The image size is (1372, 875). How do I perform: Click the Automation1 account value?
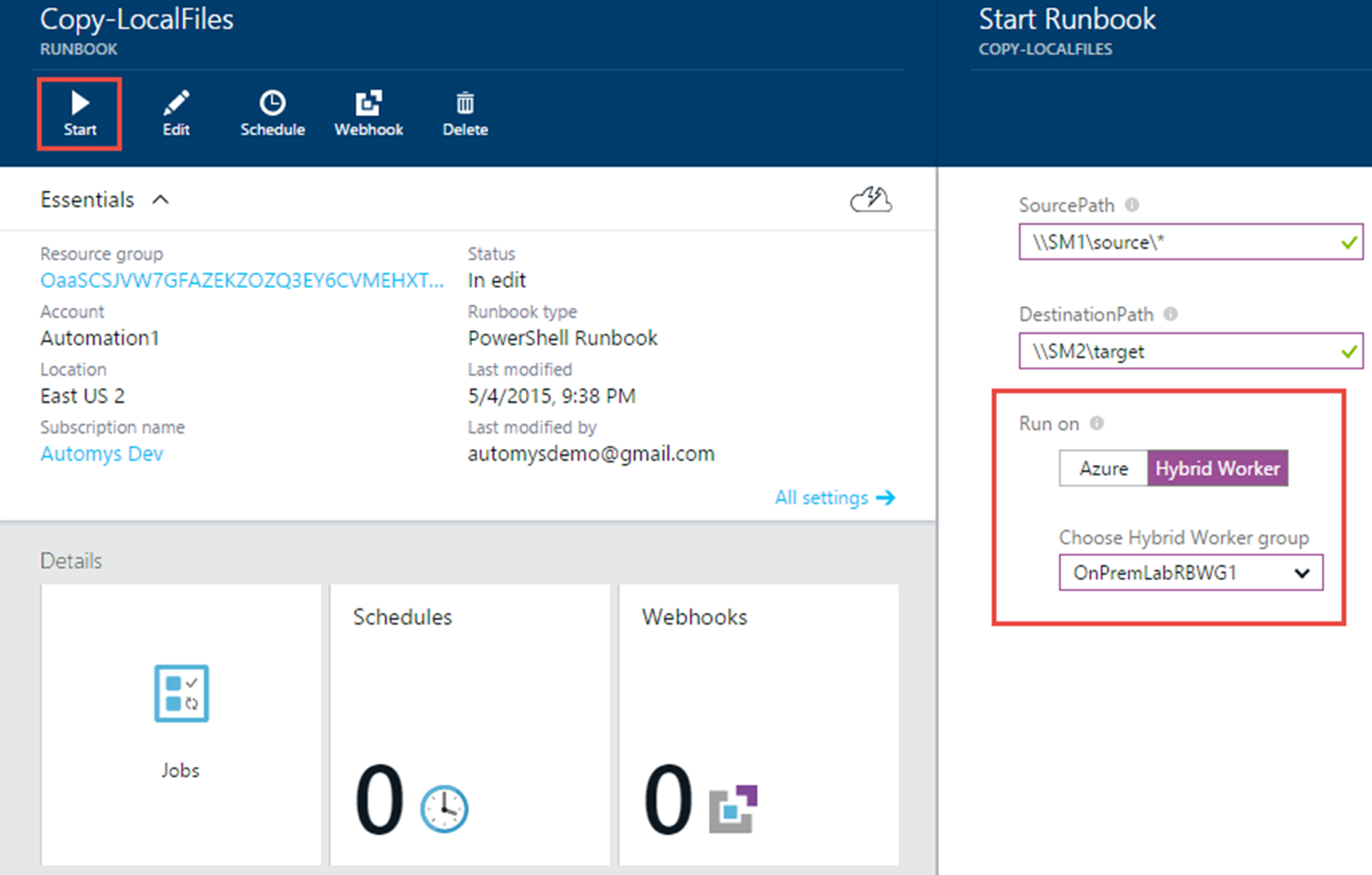pyautogui.click(x=100, y=338)
